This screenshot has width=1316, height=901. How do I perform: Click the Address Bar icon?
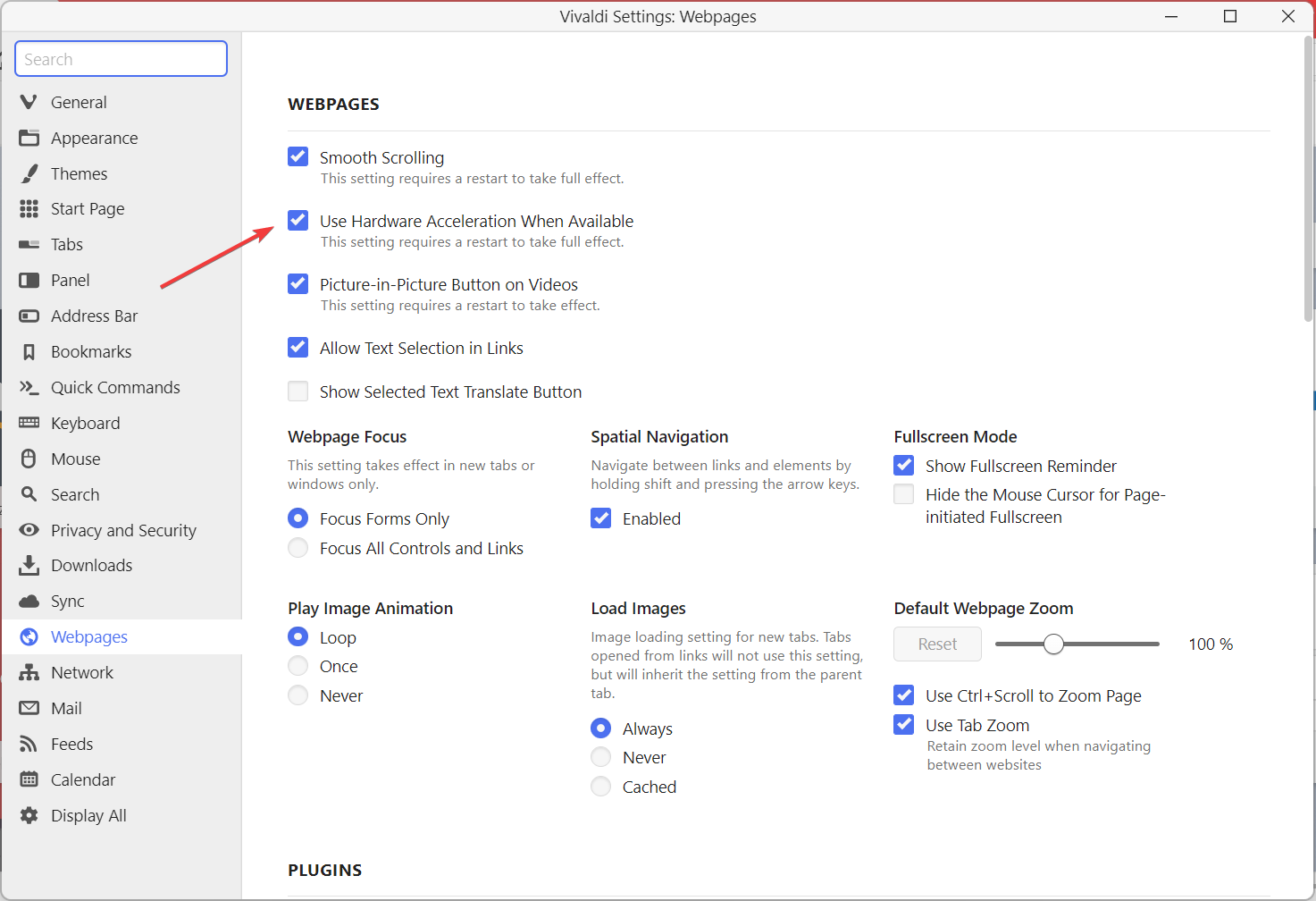point(29,316)
